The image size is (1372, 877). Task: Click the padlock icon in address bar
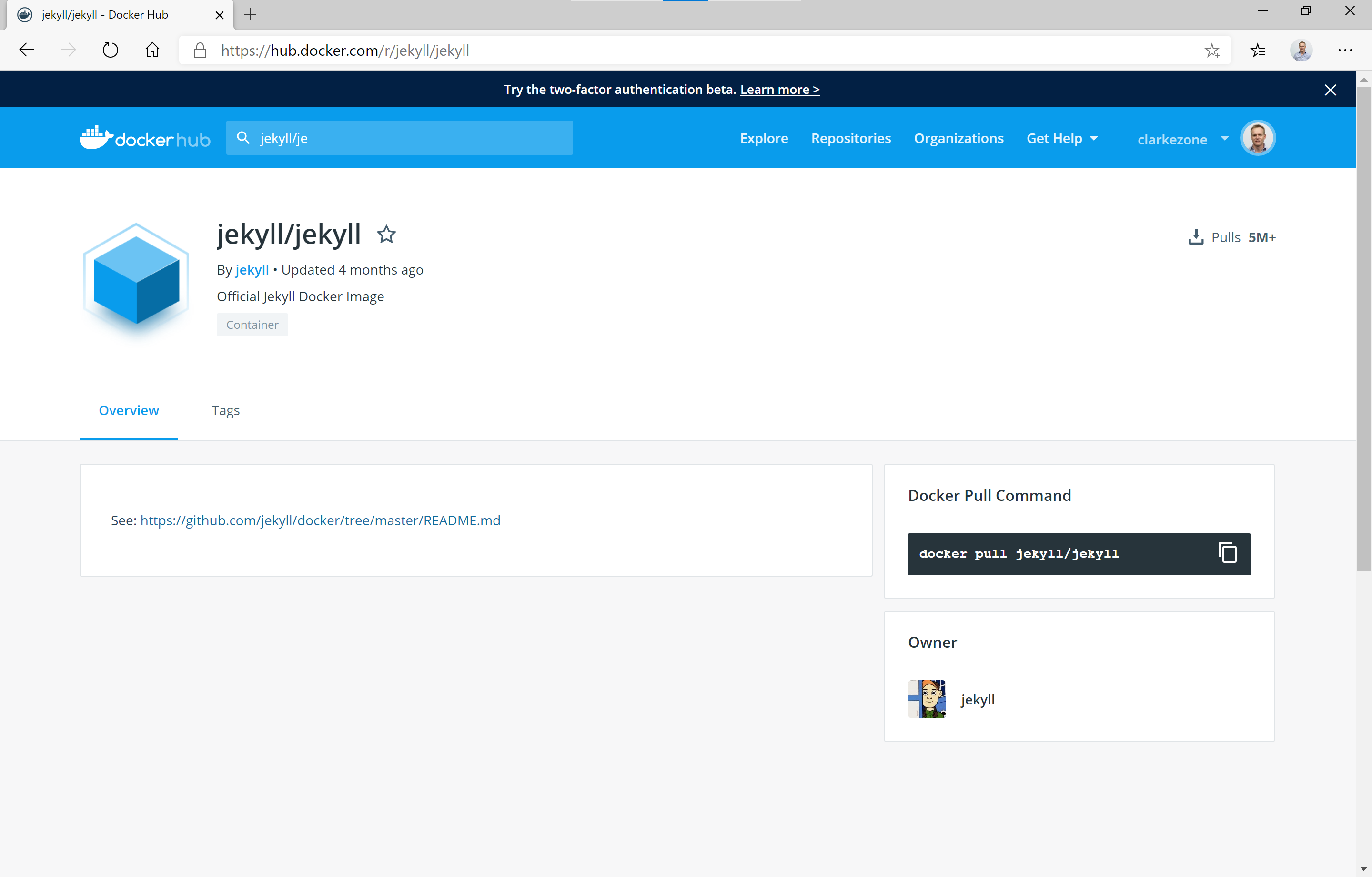[200, 50]
